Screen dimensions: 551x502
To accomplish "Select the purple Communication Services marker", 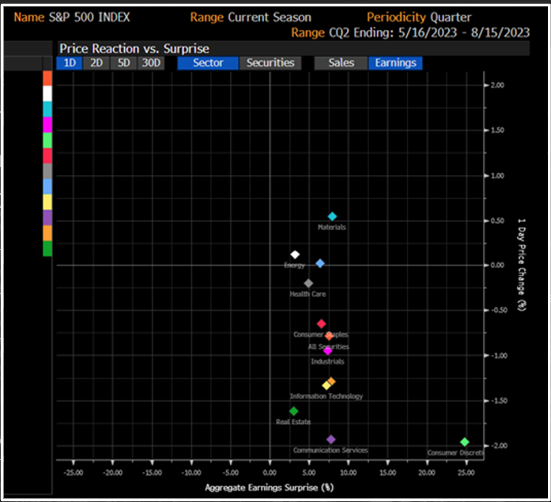I will pos(331,439).
